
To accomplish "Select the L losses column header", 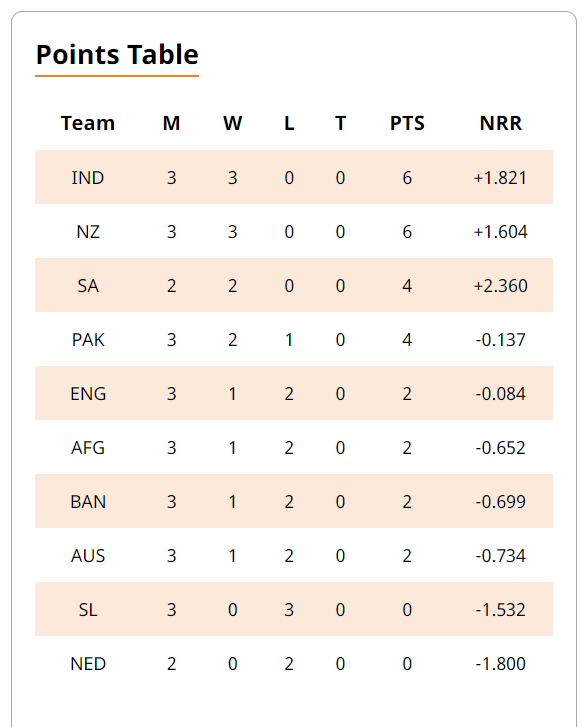I will coord(289,123).
